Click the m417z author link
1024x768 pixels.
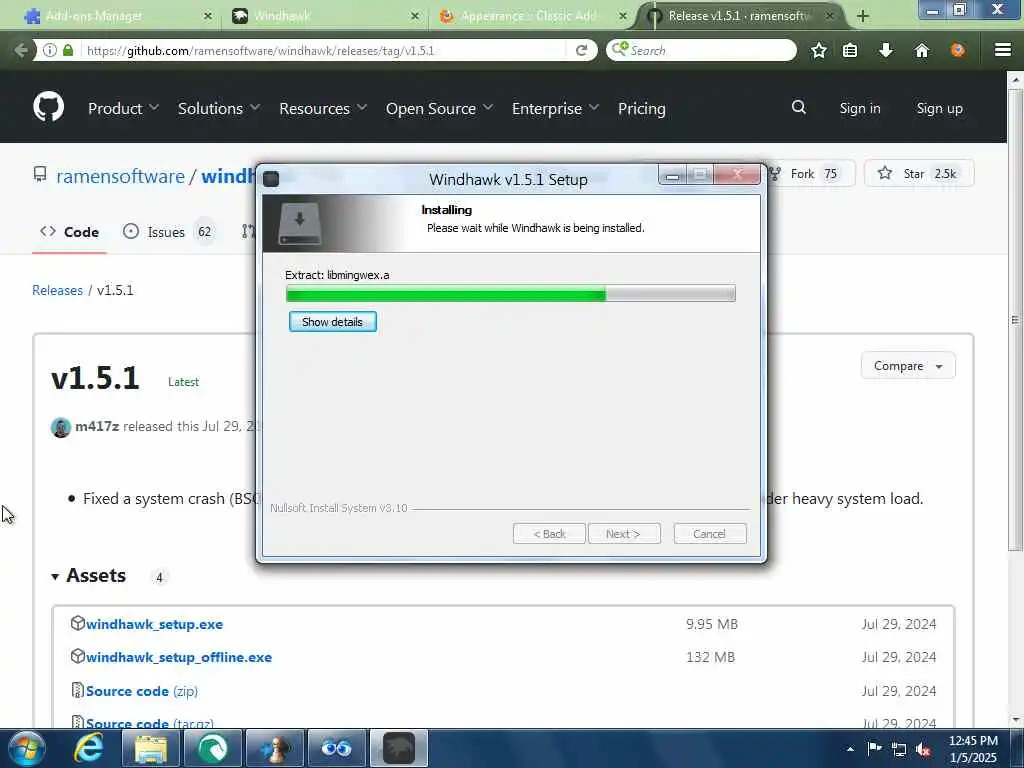click(x=97, y=426)
